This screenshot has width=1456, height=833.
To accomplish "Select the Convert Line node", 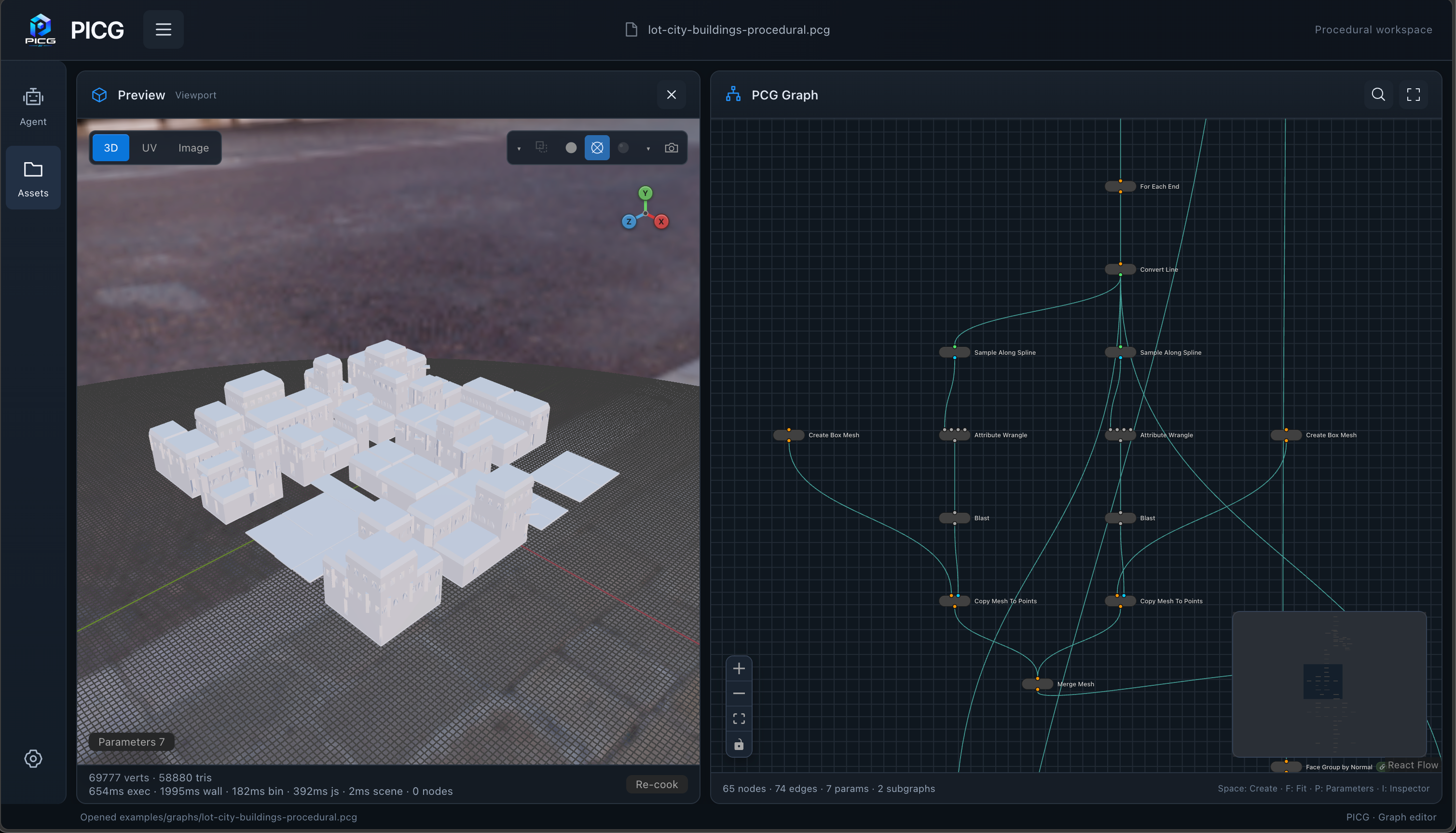I will (1120, 269).
